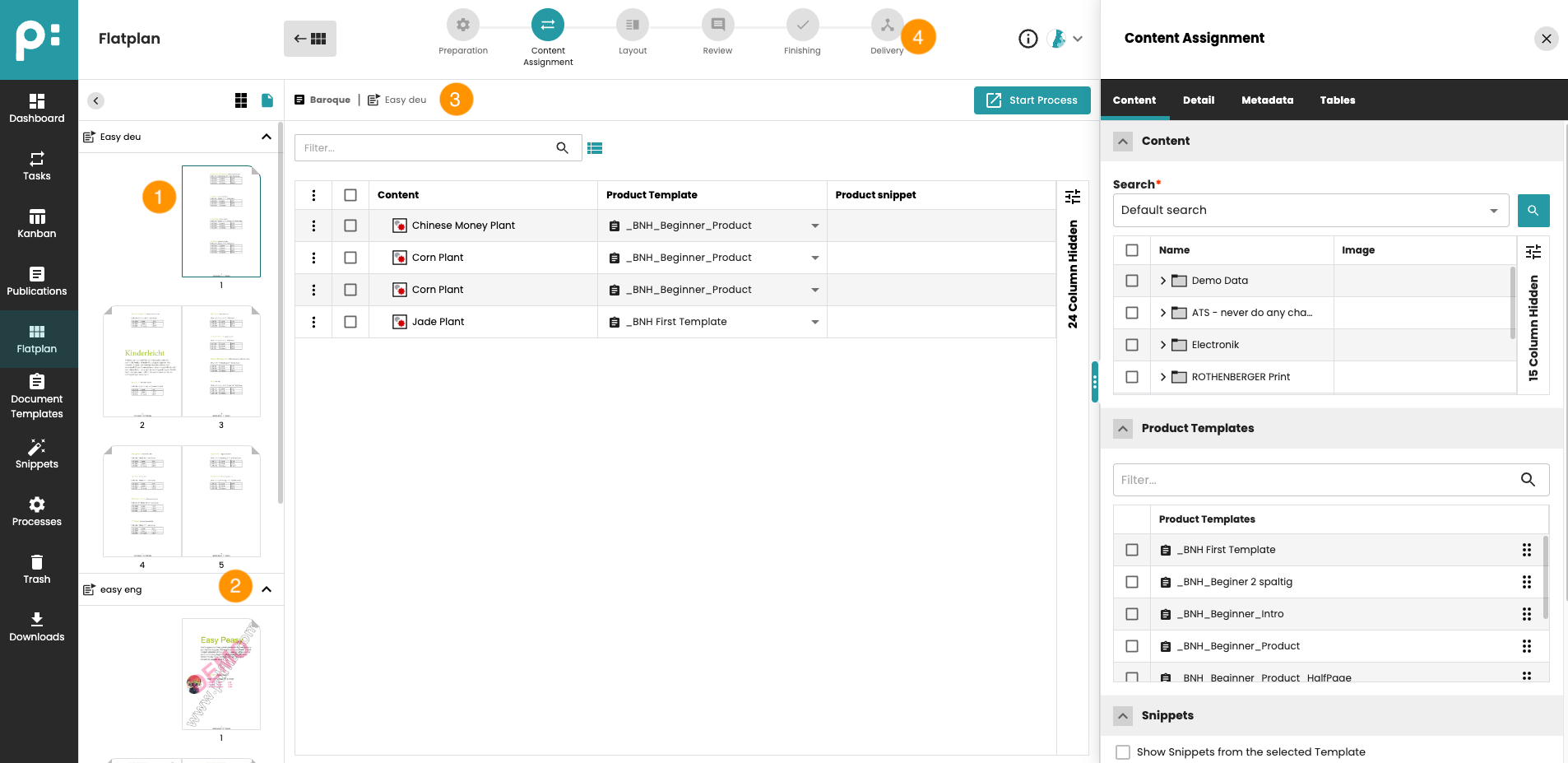
Task: Switch to the Metadata tab
Action: coord(1267,100)
